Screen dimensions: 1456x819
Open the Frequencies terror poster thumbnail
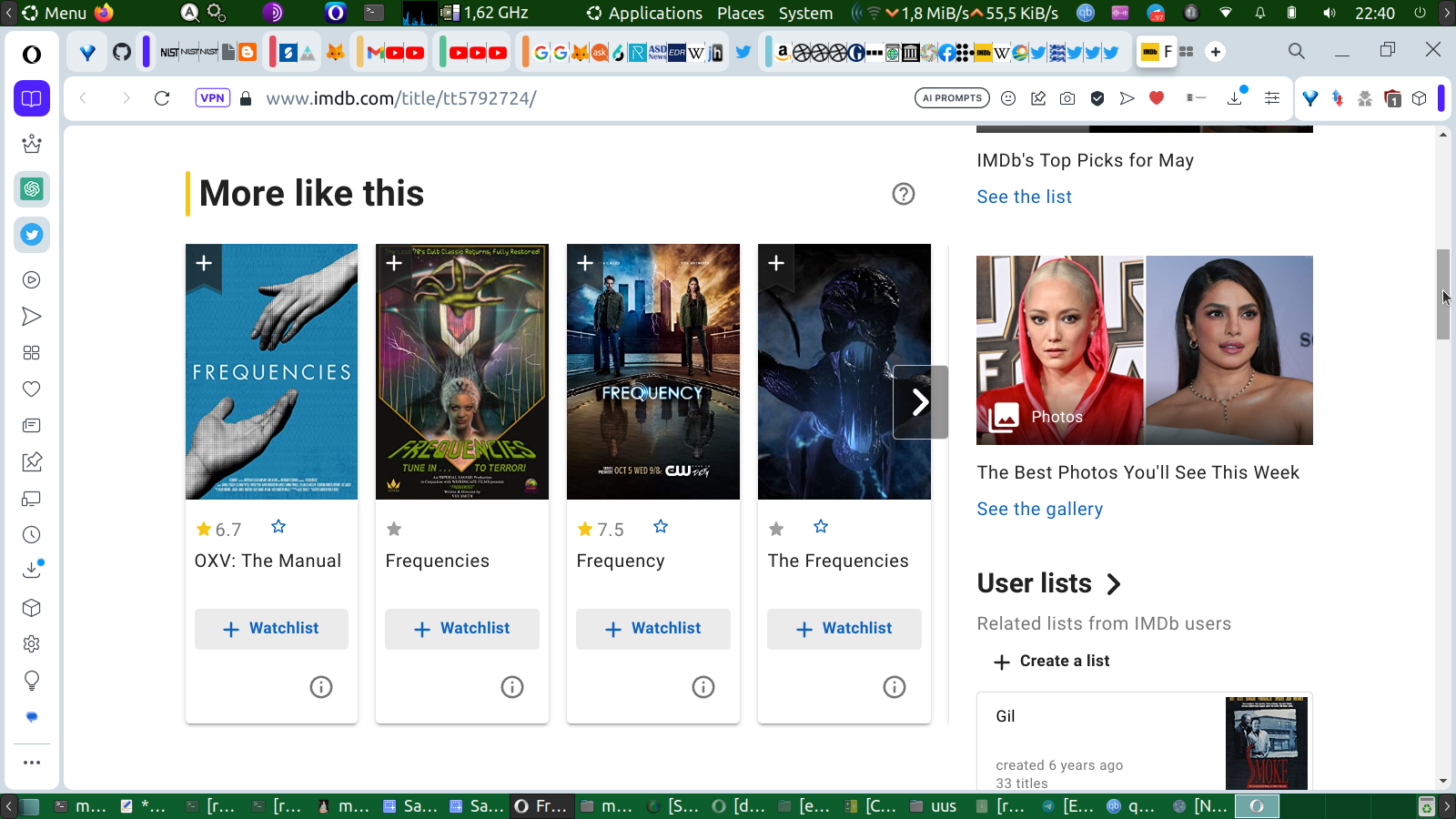[462, 371]
